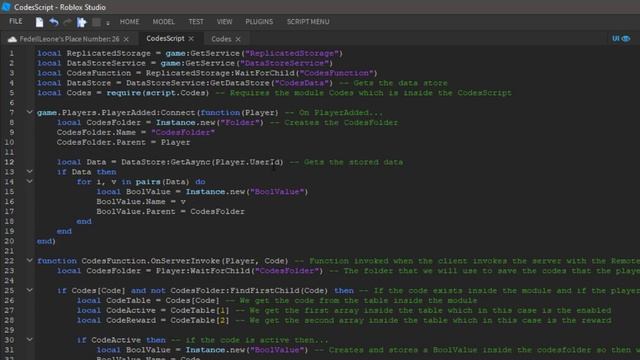
Task: Switch to the MODEL ribbon tab
Action: point(164,22)
